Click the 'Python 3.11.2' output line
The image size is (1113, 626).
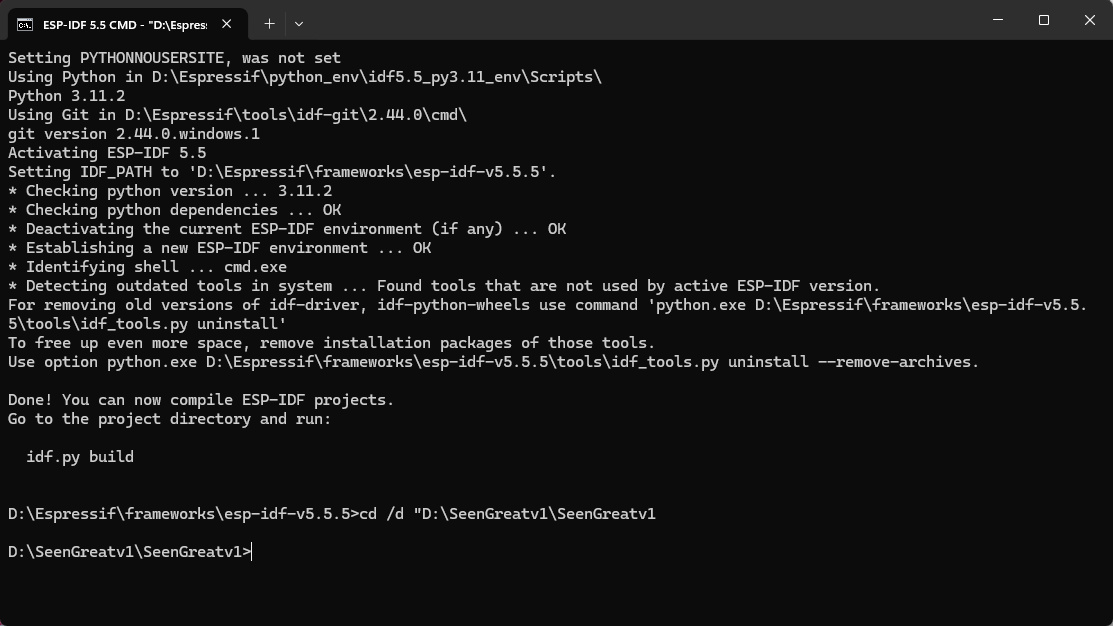(67, 96)
